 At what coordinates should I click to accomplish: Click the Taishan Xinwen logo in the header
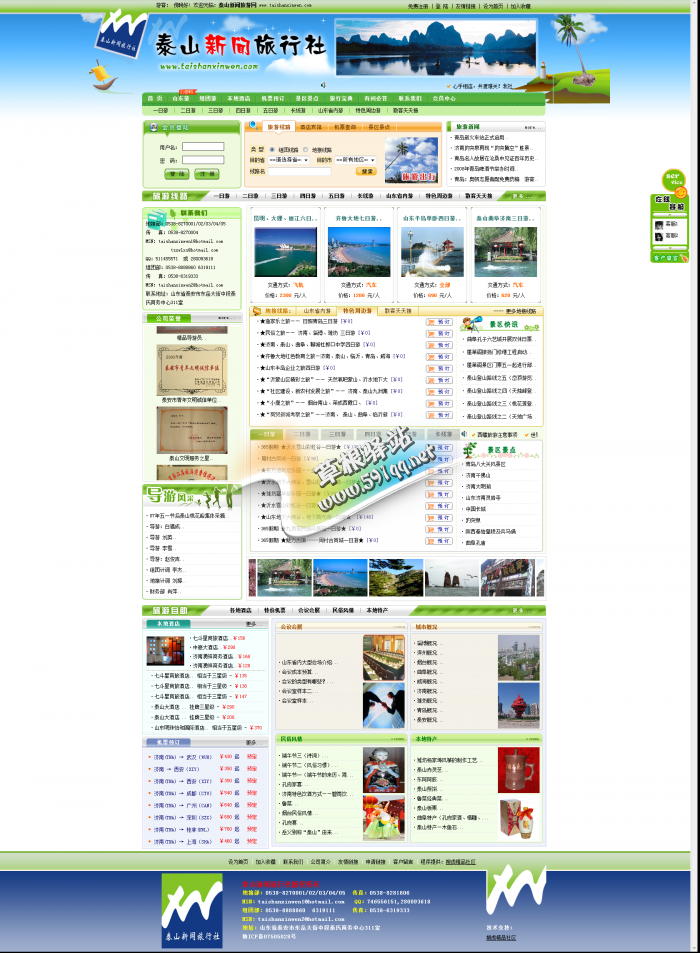122,35
